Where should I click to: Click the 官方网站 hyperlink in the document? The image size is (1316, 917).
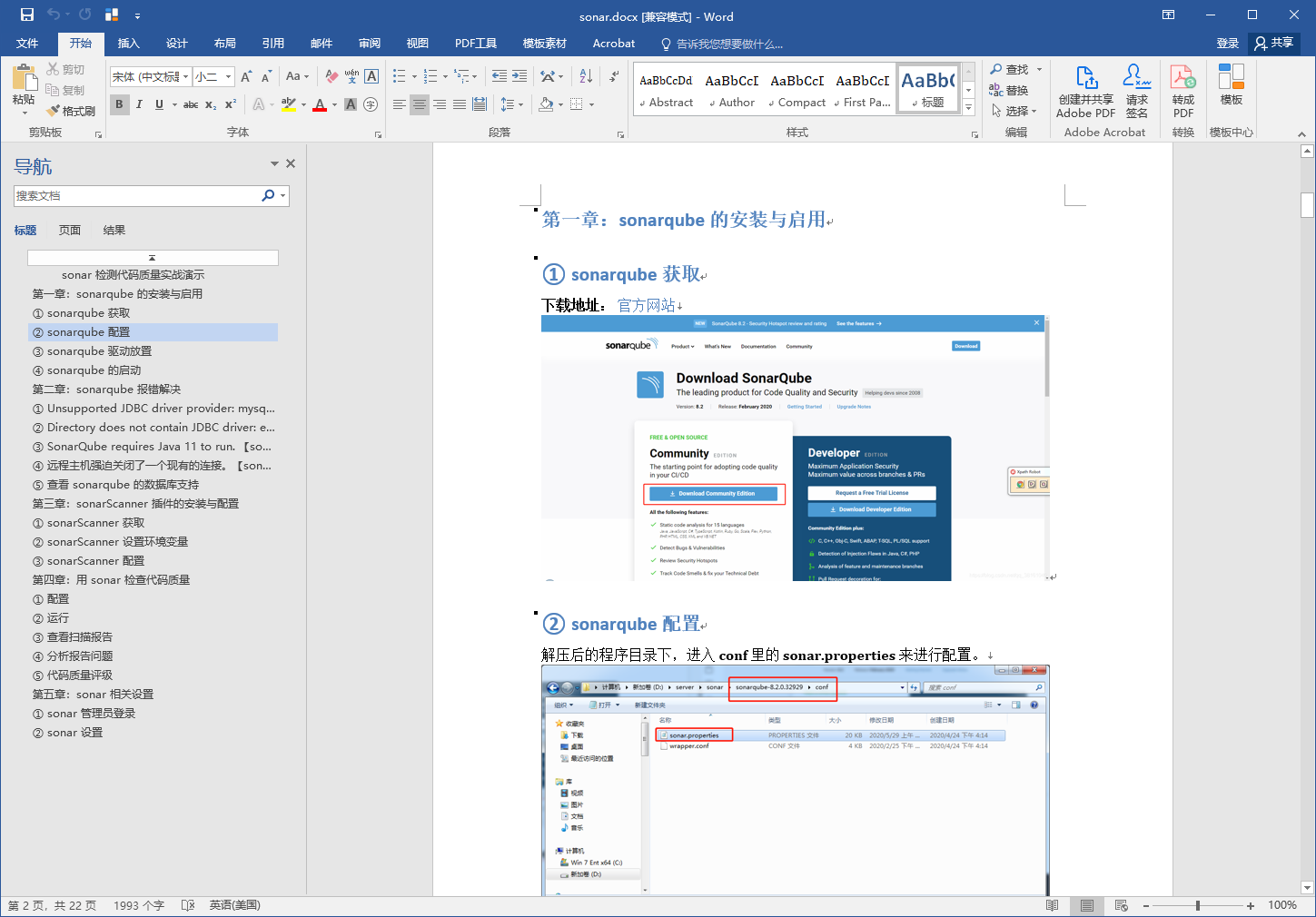pos(646,304)
